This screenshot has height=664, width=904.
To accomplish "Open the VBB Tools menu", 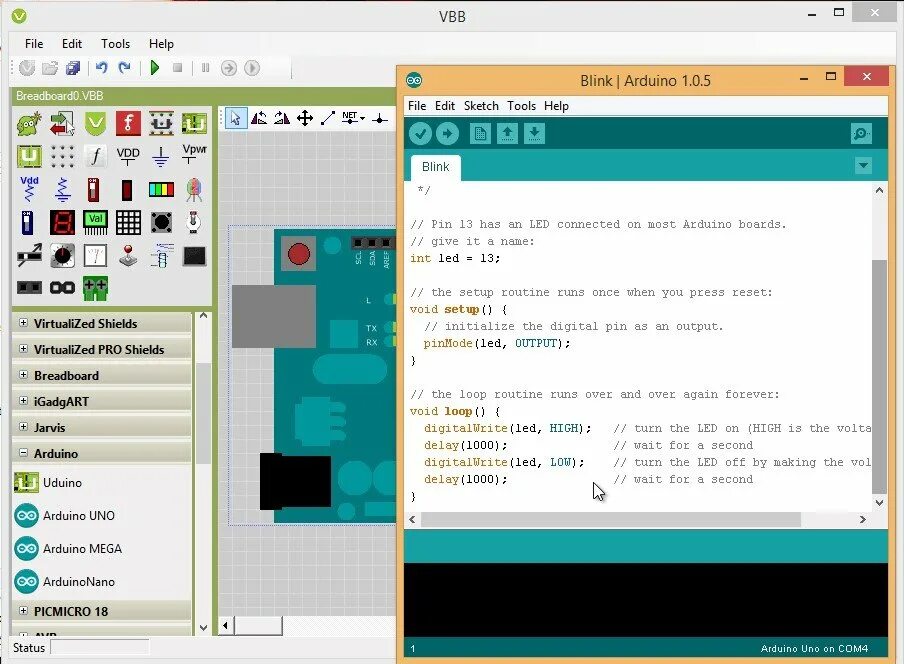I will 115,44.
